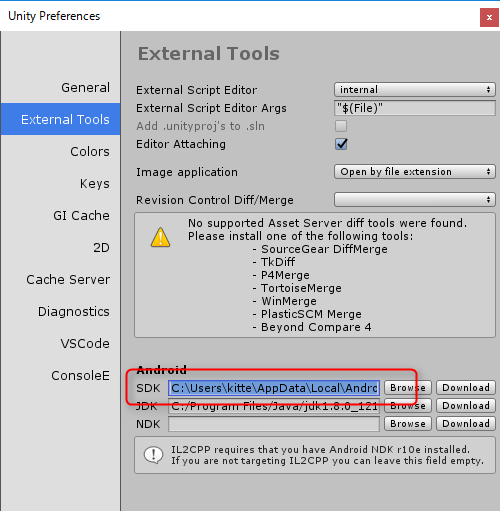Browse for the NDK folder
Viewport: 500px width, 511px height.
click(x=408, y=424)
